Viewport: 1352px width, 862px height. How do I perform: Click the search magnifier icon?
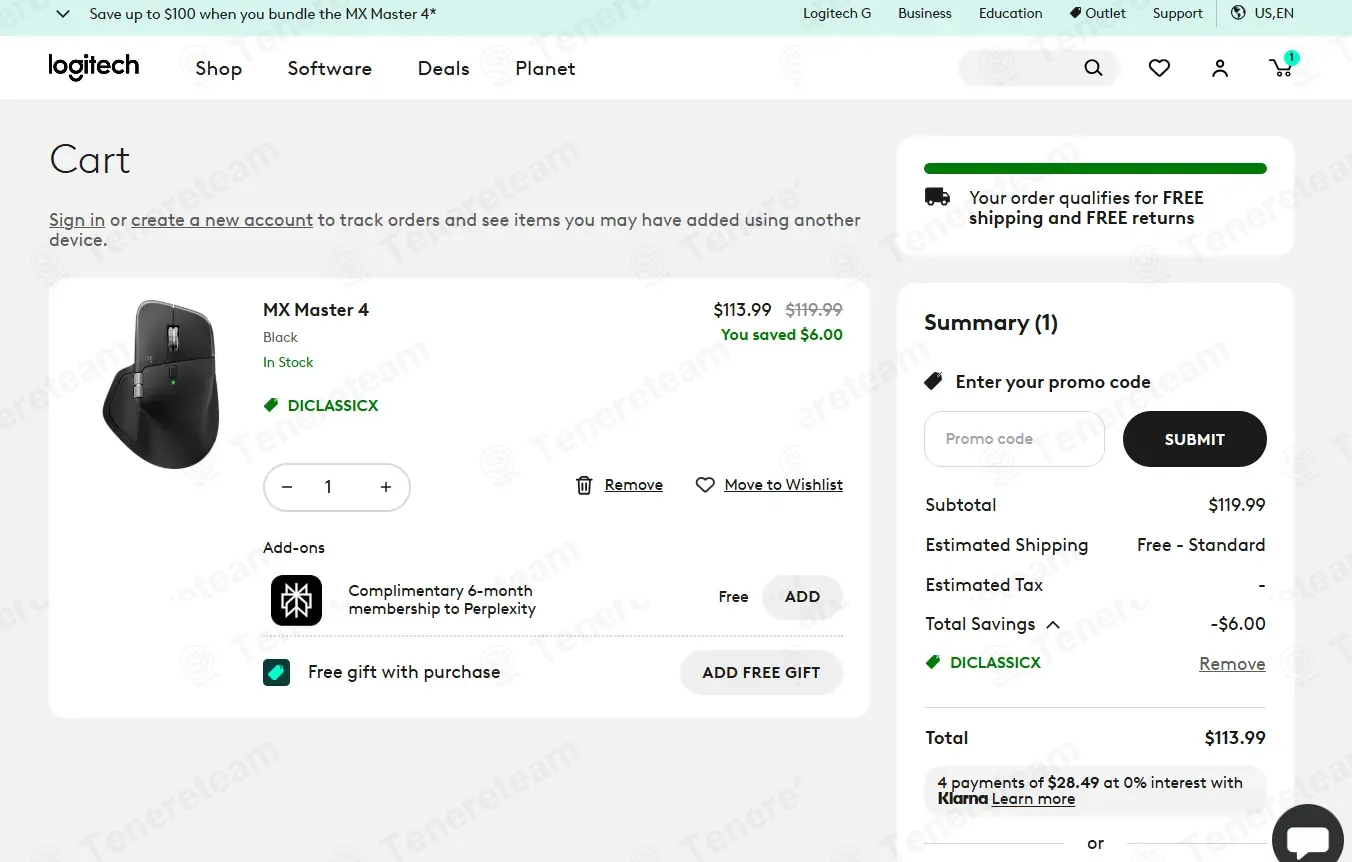click(x=1093, y=68)
